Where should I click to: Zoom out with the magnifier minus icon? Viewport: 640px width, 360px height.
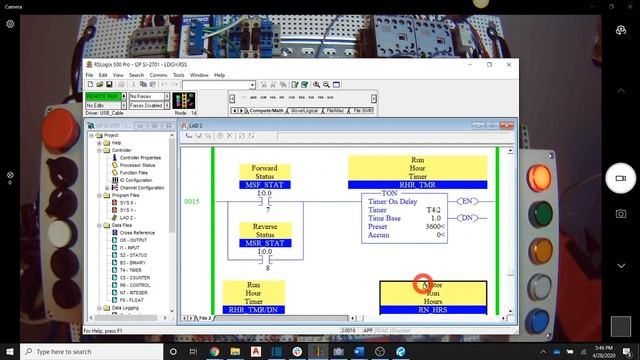tap(326, 84)
